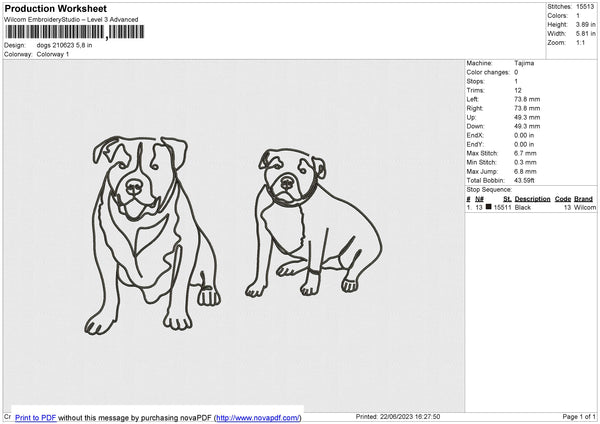The image size is (600, 424).
Task: Click the Code column header
Action: point(562,199)
